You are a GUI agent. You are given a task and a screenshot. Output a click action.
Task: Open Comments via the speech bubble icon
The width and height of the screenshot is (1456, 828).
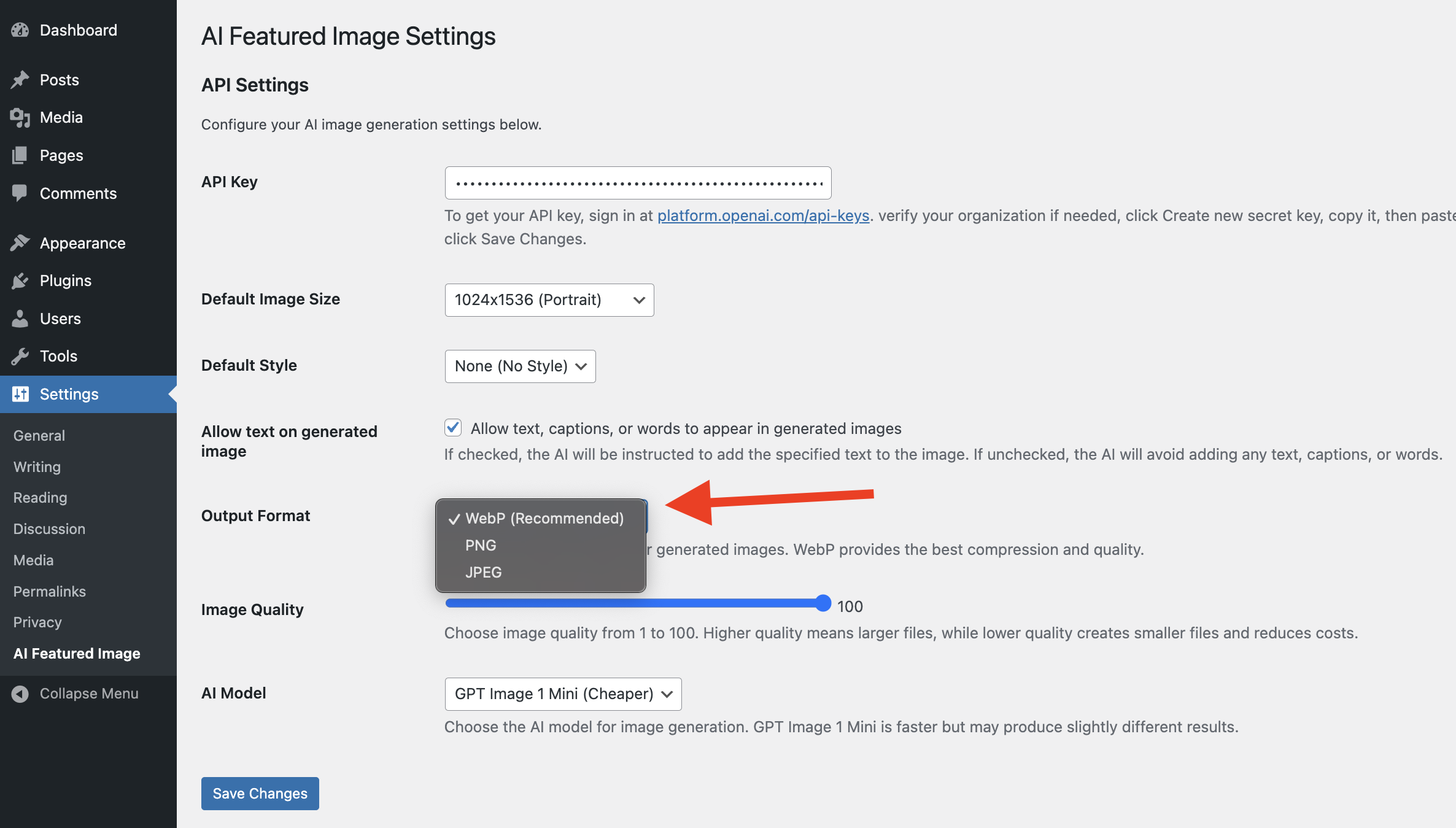point(20,193)
